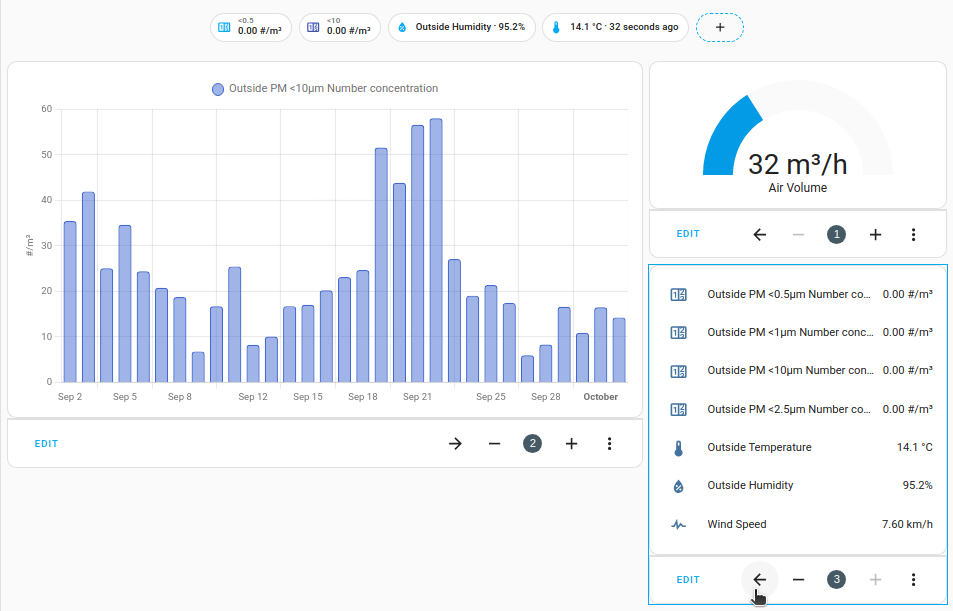Move the chart card right with arrow
This screenshot has height=611, width=953.
pyautogui.click(x=455, y=444)
